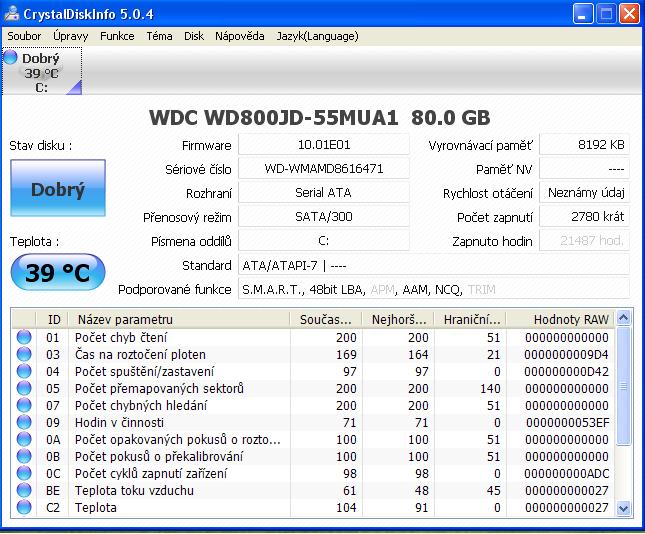The width and height of the screenshot is (645, 534).
Task: Click the status orb for 0B Počet pokusů o překalibrování
Action: coord(24,456)
